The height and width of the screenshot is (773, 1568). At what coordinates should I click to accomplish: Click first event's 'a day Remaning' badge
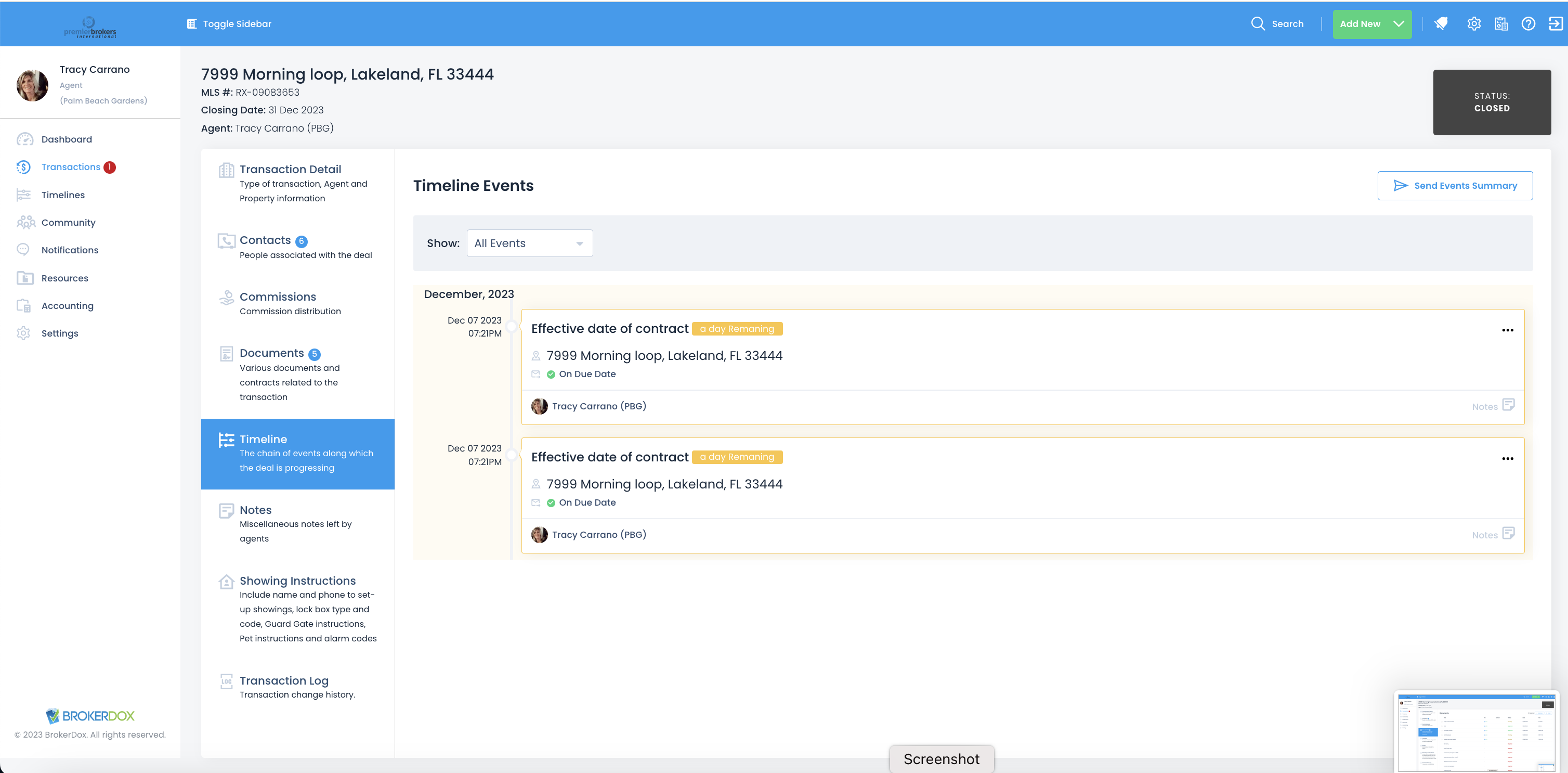pyautogui.click(x=737, y=329)
